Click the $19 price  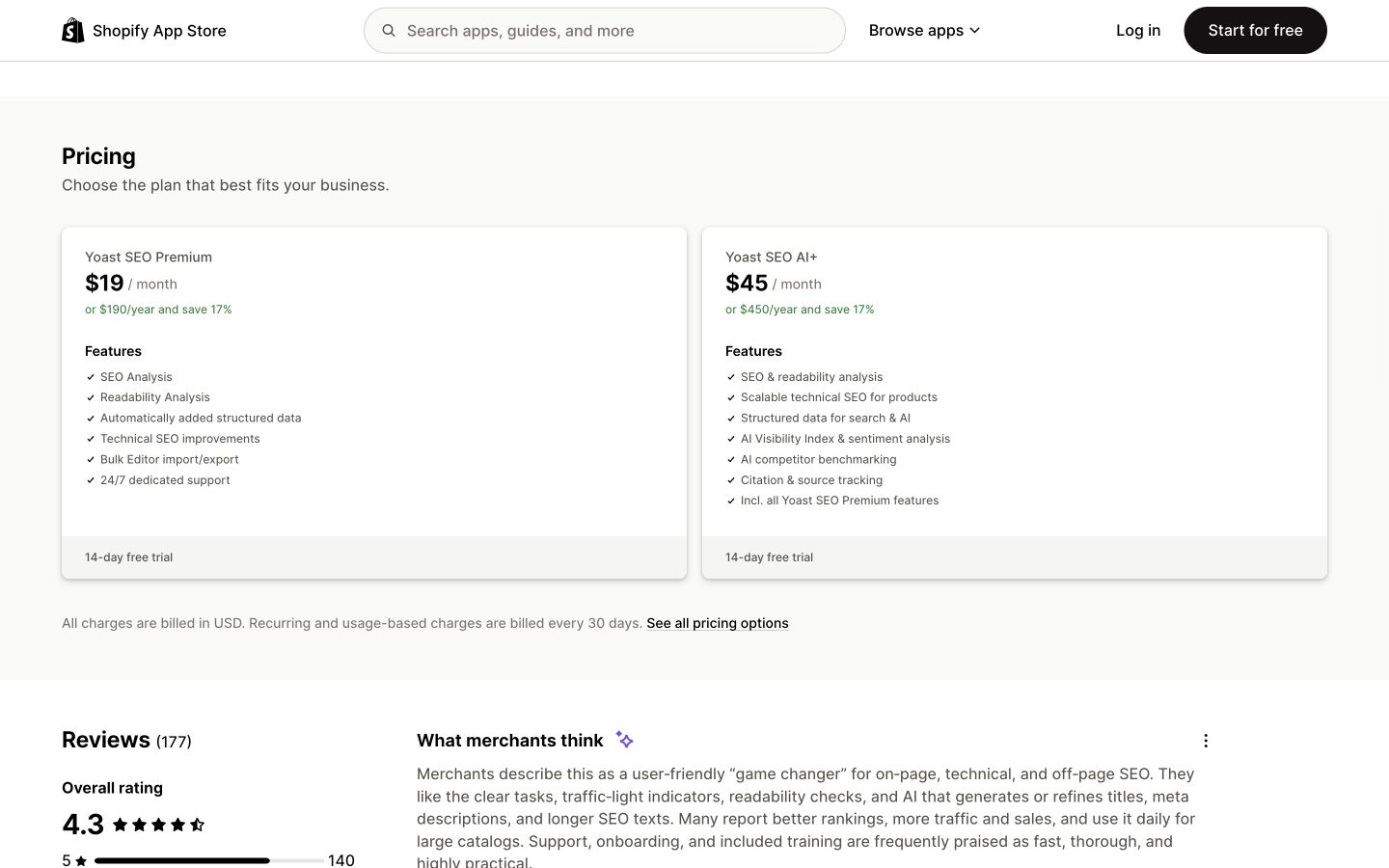[104, 283]
